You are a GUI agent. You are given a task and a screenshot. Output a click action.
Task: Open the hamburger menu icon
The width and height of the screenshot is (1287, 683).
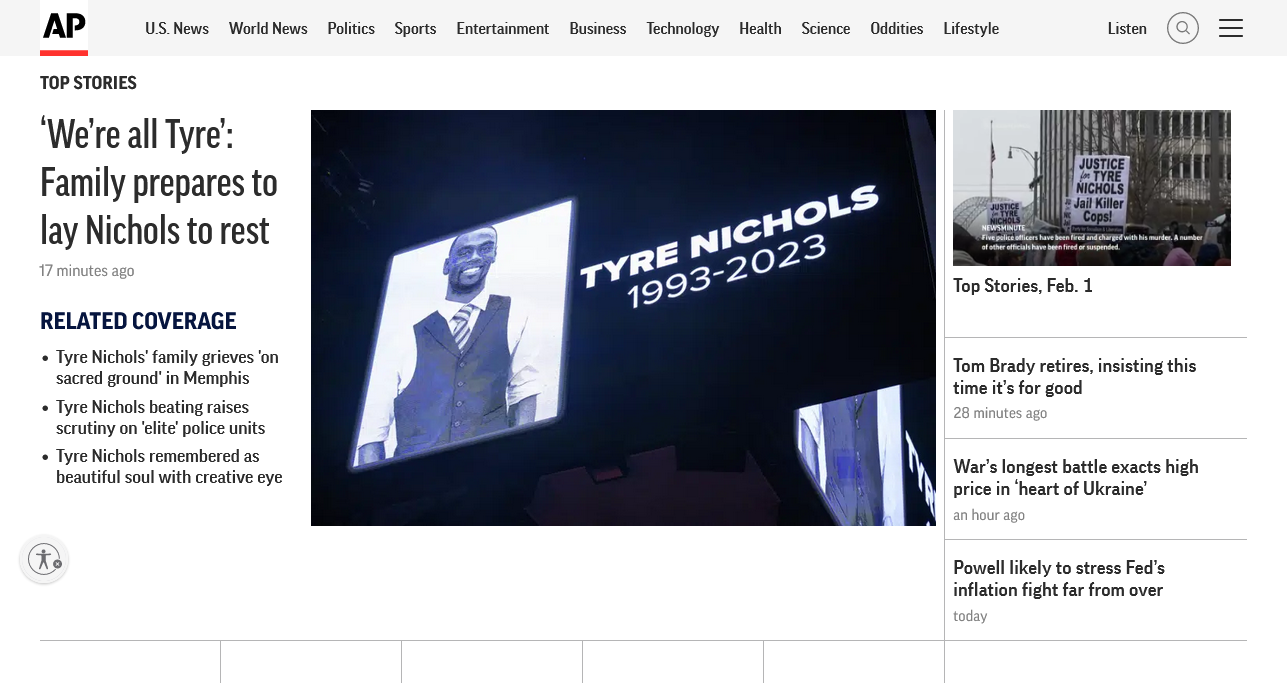(1230, 28)
